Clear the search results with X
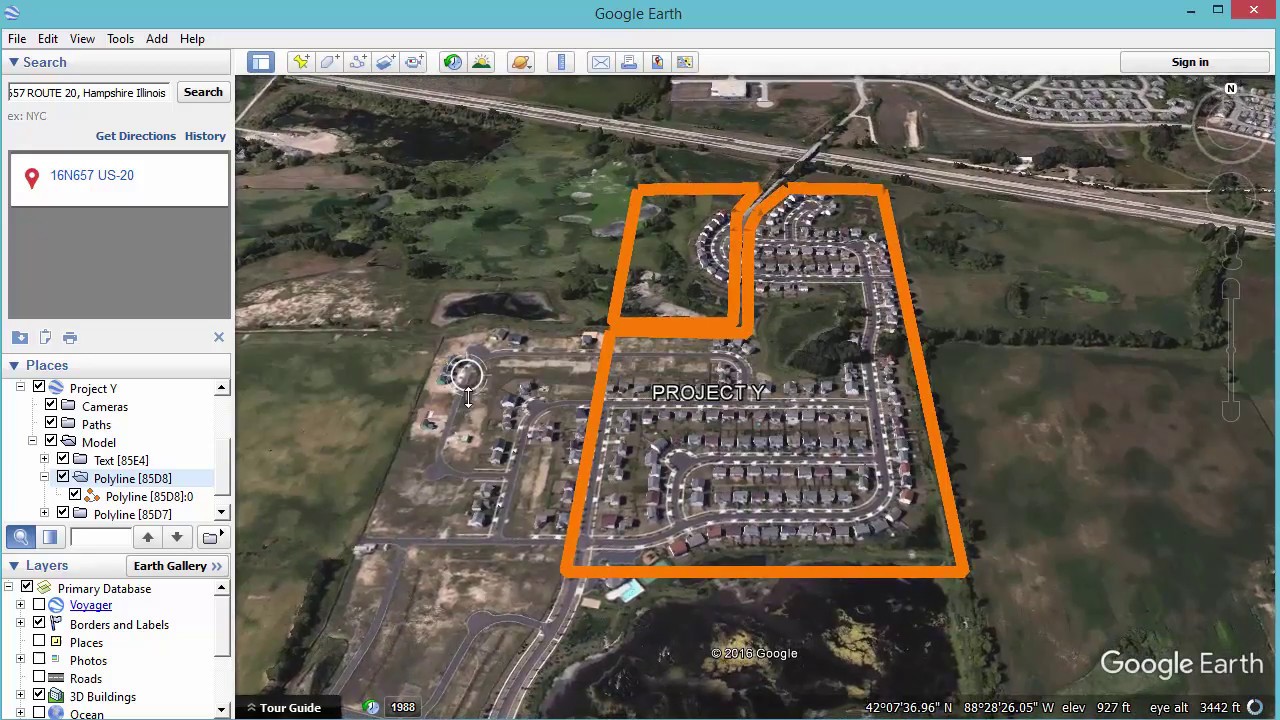The height and width of the screenshot is (720, 1280). coord(219,337)
